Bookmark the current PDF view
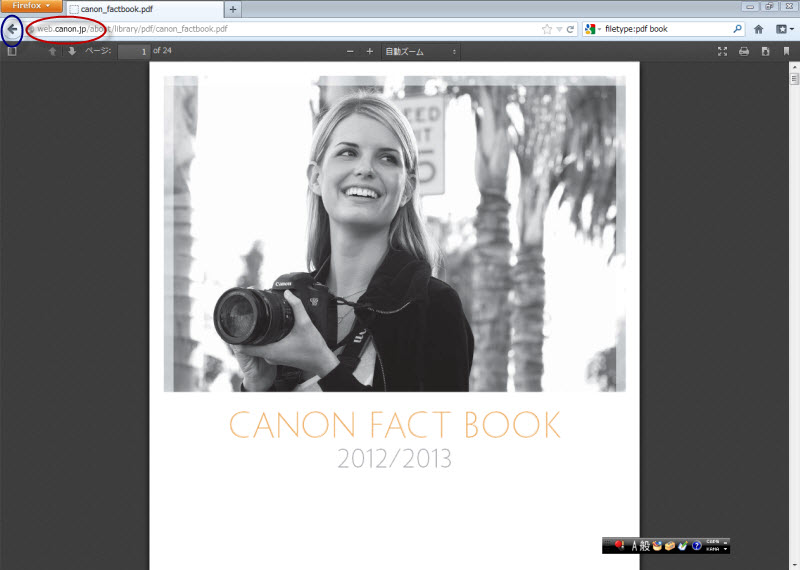800x570 pixels. (x=786, y=51)
